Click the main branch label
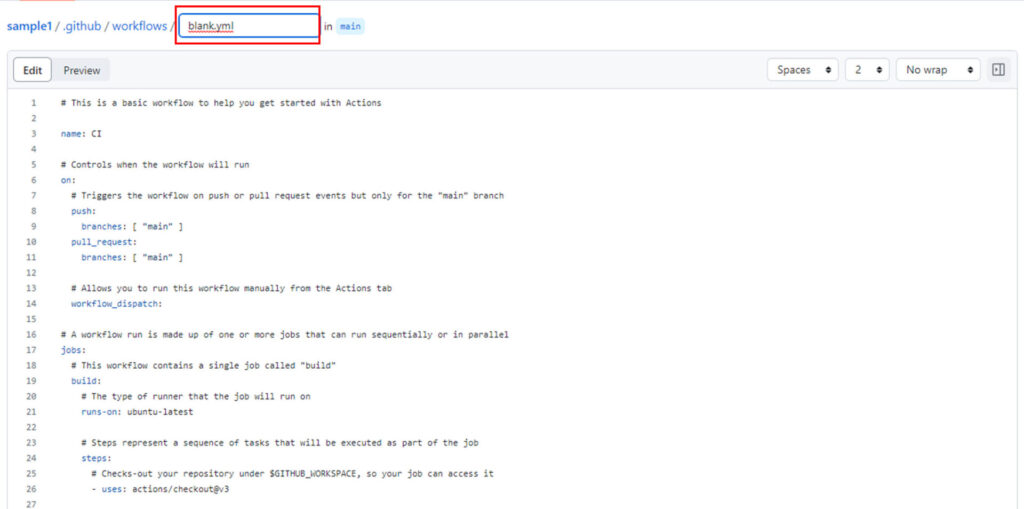1024x509 pixels. pyautogui.click(x=350, y=26)
